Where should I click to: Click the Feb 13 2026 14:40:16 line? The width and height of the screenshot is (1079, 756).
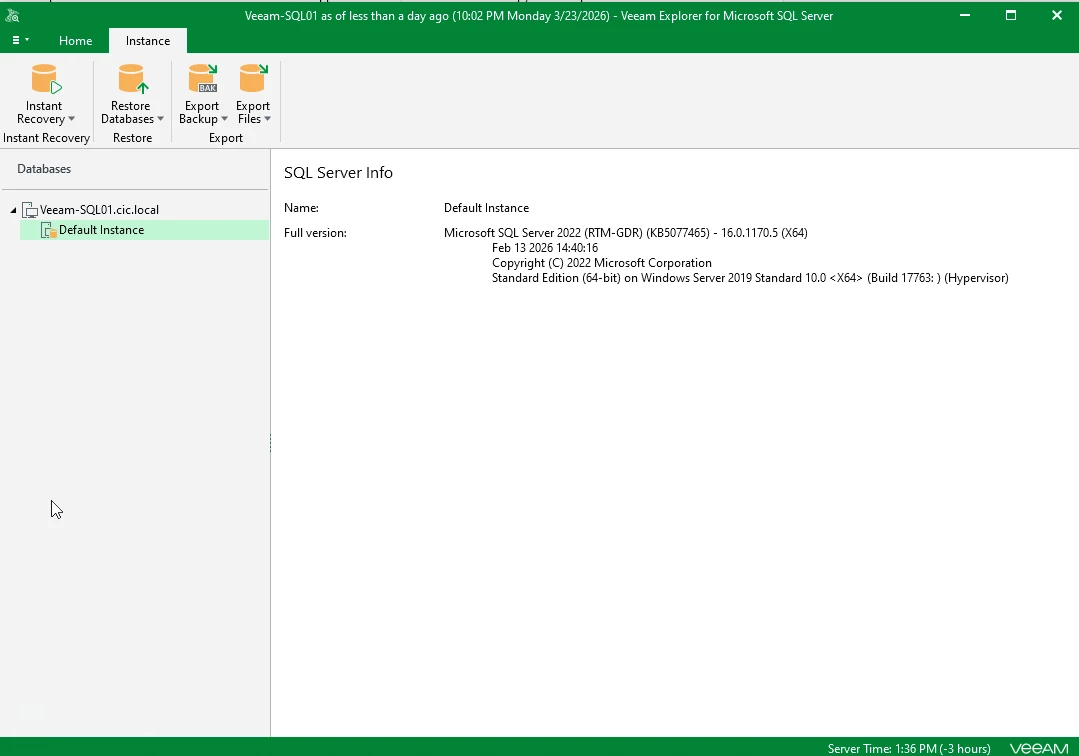coord(545,248)
